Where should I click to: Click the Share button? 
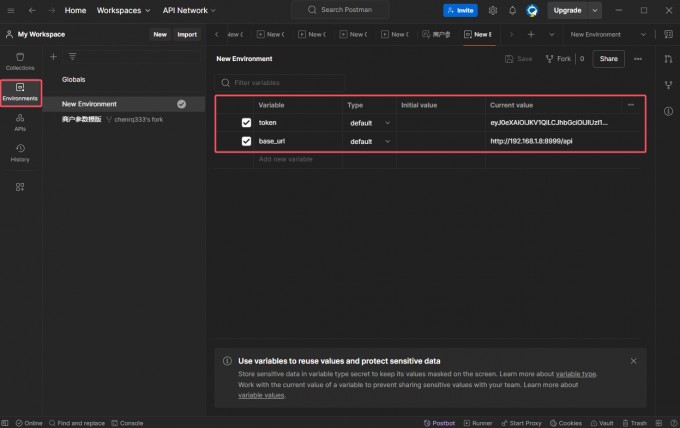coord(608,59)
